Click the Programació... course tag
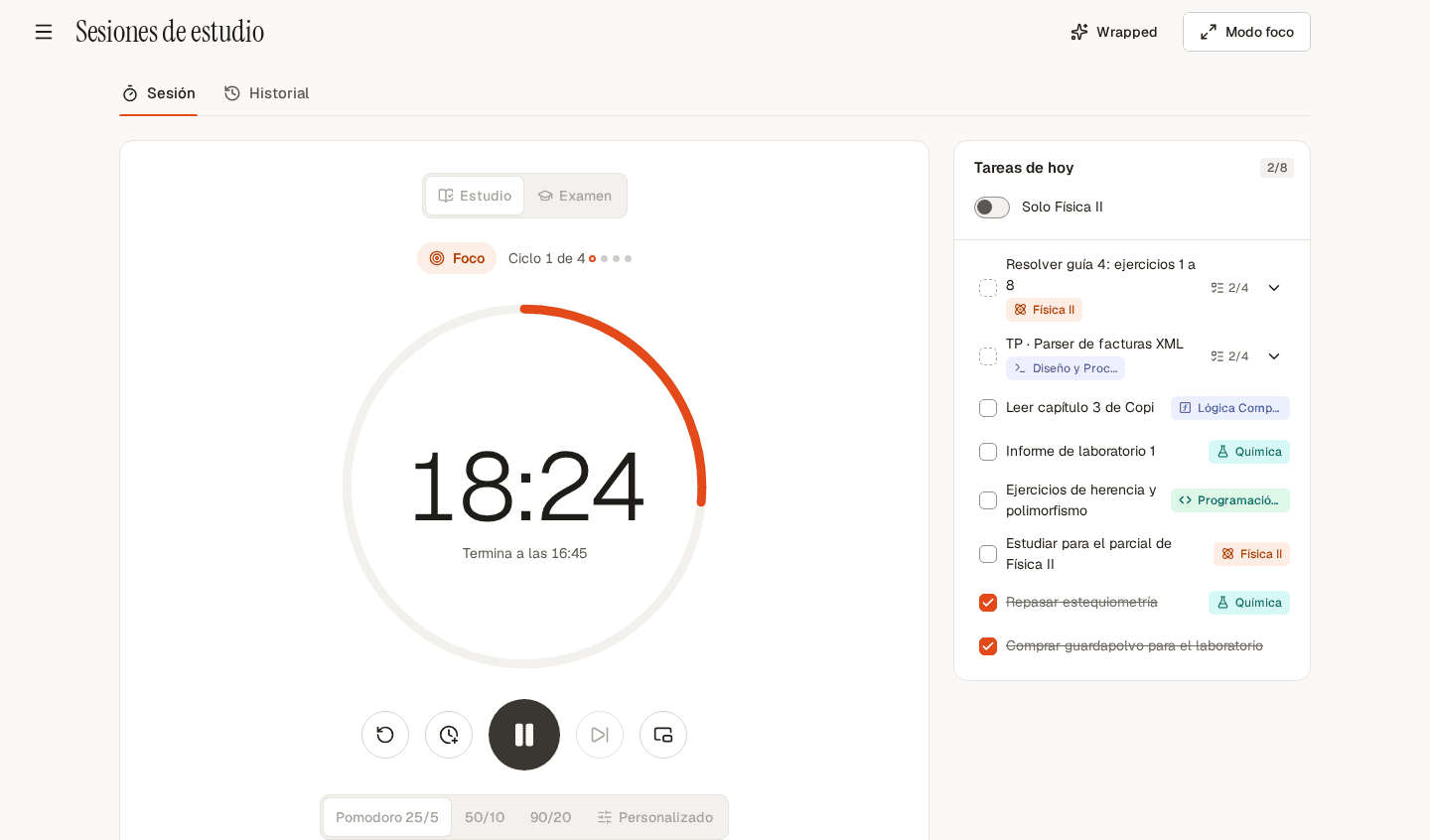Screen dimensions: 1430x840 (1230, 500)
